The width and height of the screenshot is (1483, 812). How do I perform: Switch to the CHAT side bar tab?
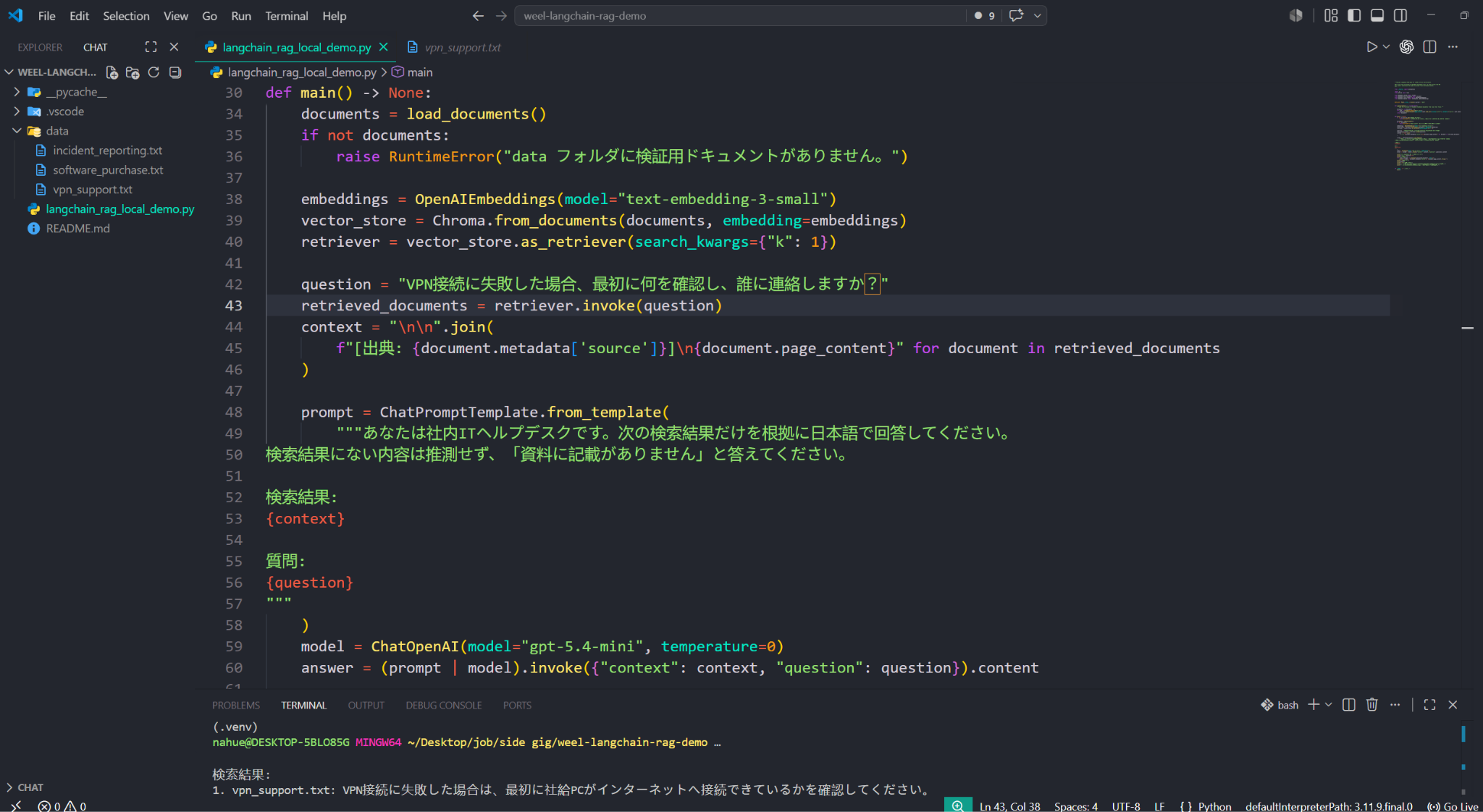tap(95, 47)
